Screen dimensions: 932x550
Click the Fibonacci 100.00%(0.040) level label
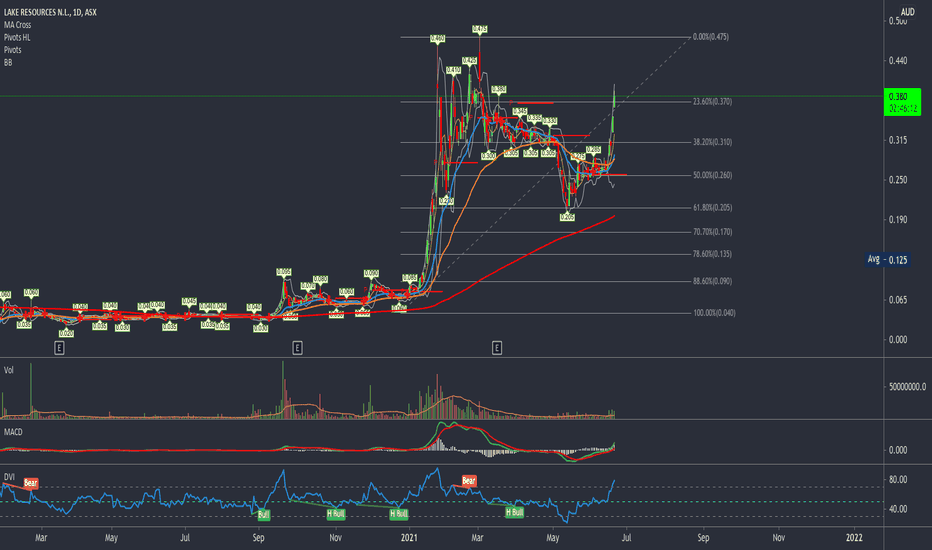coord(714,313)
